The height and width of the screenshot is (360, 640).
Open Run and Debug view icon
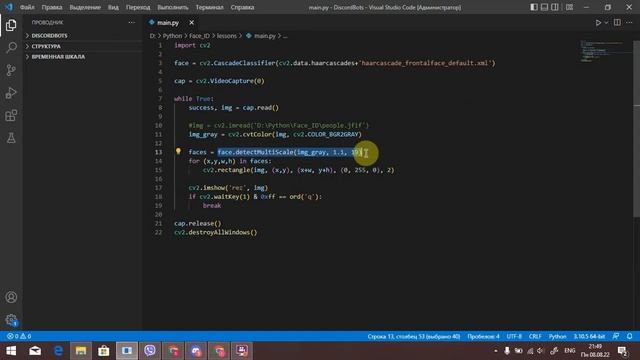tap(11, 93)
